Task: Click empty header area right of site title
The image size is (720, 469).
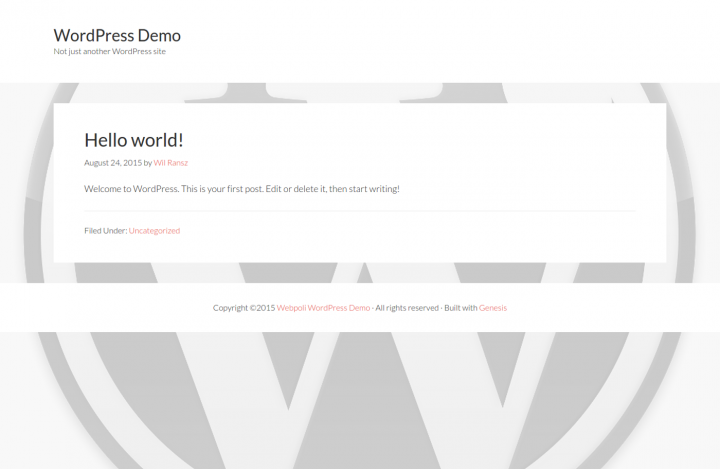Action: [450, 40]
